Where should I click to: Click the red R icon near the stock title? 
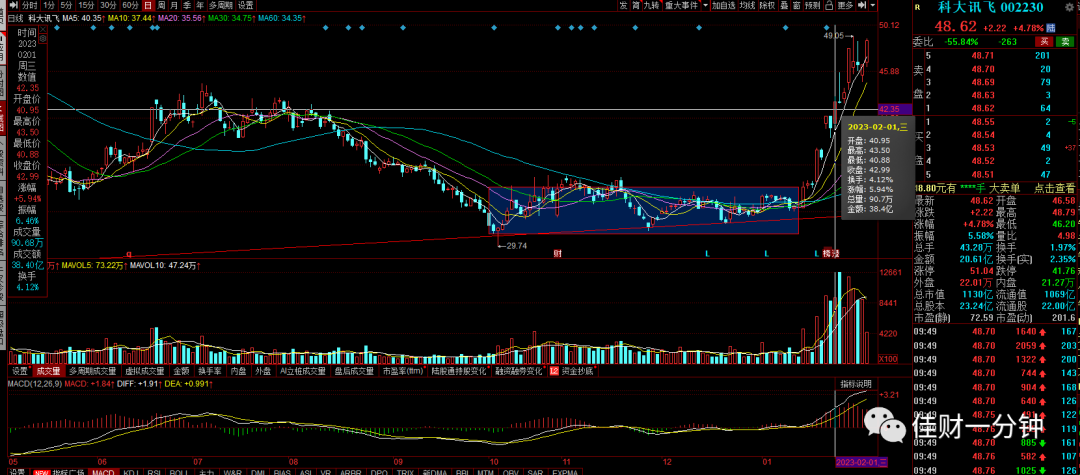click(x=917, y=8)
